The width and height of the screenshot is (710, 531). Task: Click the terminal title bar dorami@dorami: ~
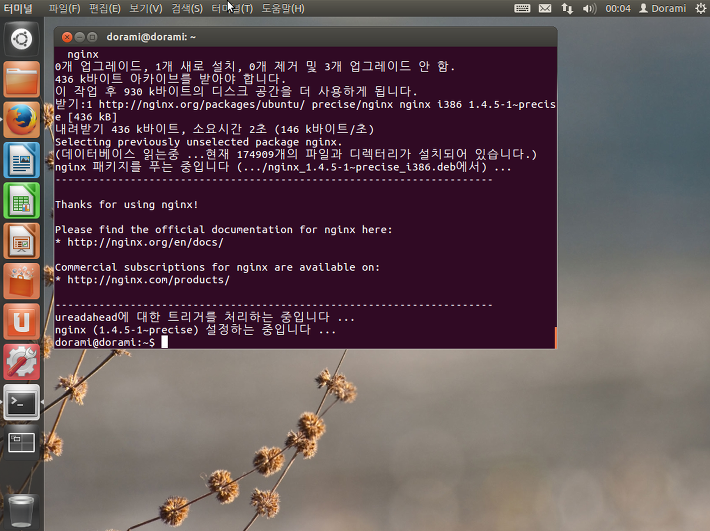tap(305, 37)
